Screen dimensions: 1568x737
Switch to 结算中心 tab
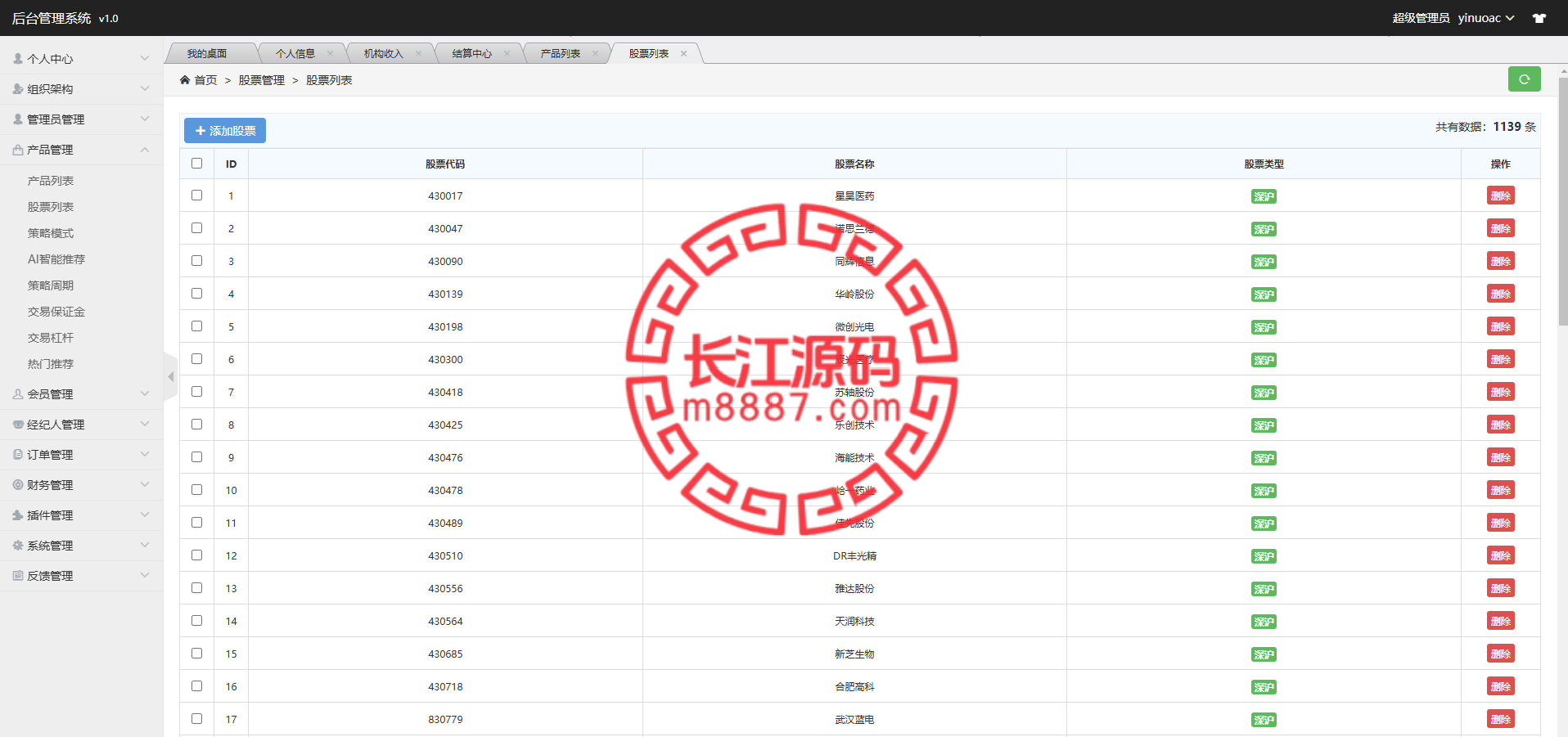click(x=472, y=53)
